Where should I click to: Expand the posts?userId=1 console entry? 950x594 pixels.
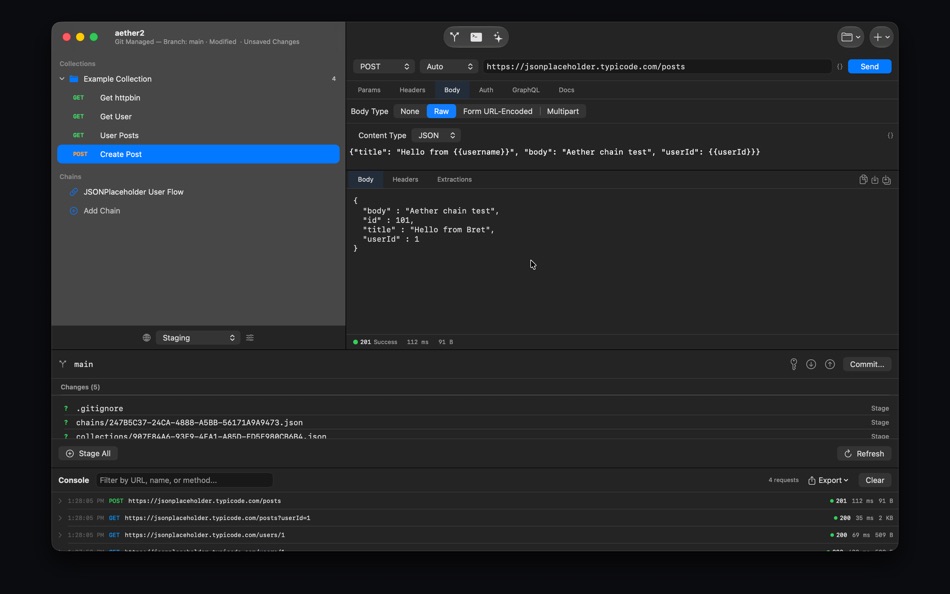point(60,518)
